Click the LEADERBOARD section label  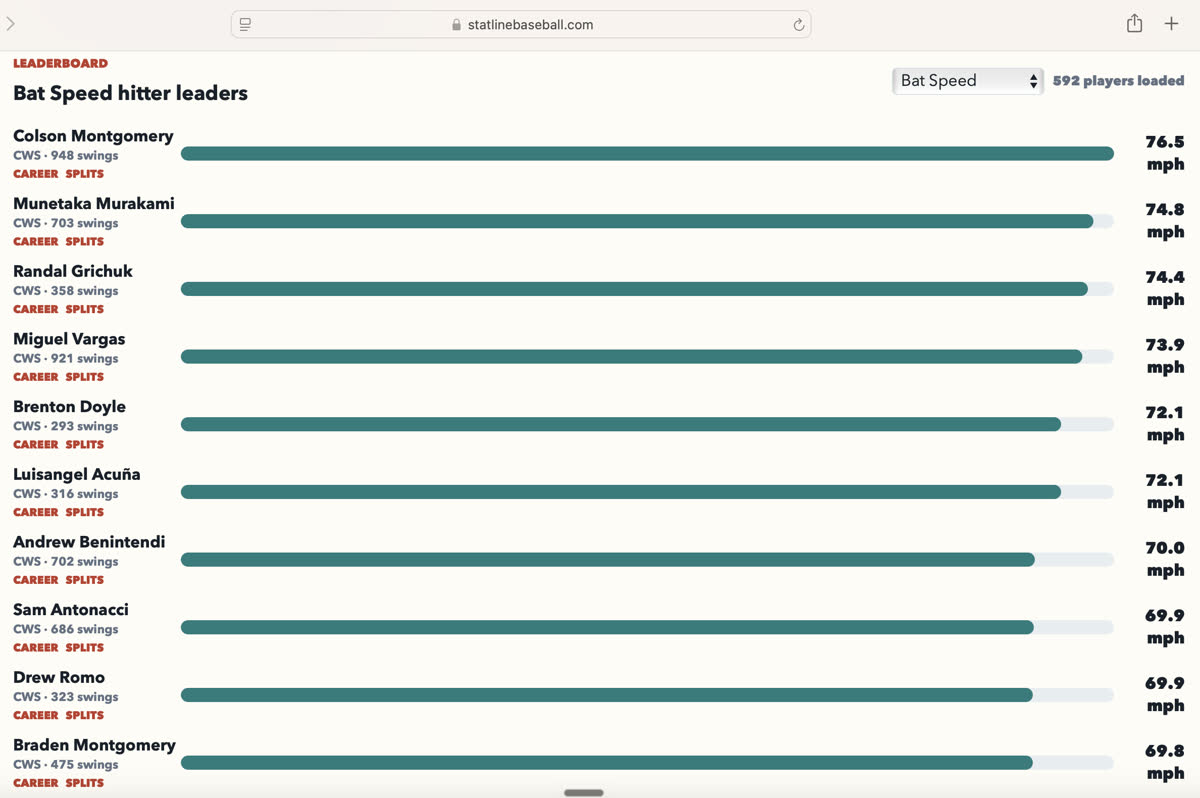pyautogui.click(x=60, y=63)
